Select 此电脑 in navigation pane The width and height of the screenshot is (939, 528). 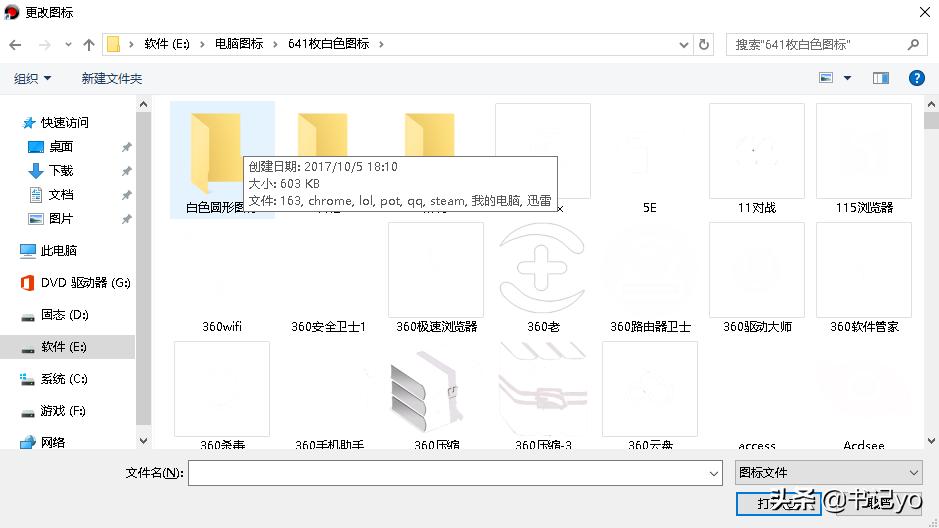pos(58,250)
